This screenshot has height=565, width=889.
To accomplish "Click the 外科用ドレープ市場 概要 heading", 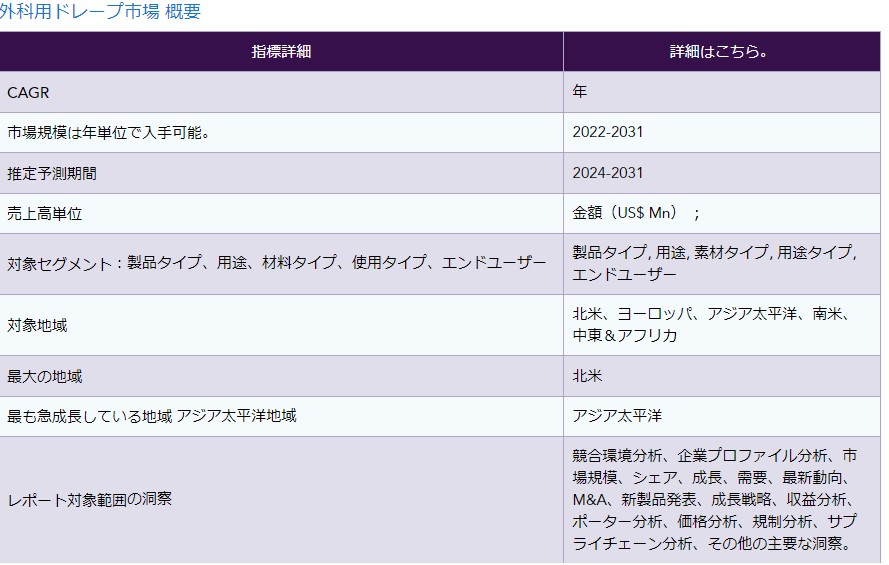I will [x=100, y=12].
